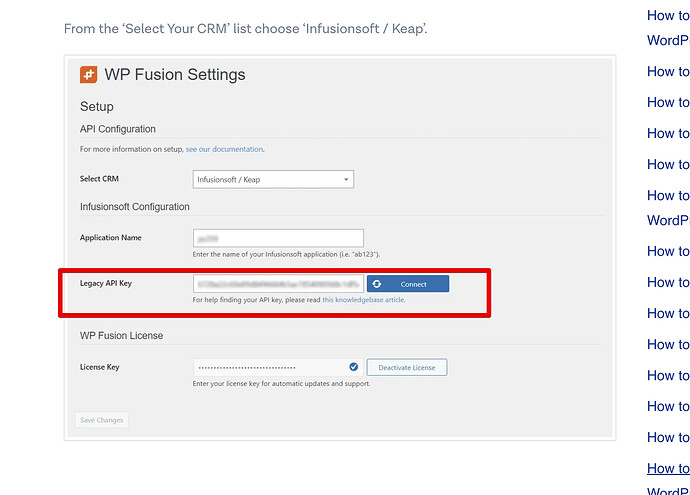Expand the Select CRM dropdown arrow
Image resolution: width=690 pixels, height=495 pixels.
click(346, 180)
